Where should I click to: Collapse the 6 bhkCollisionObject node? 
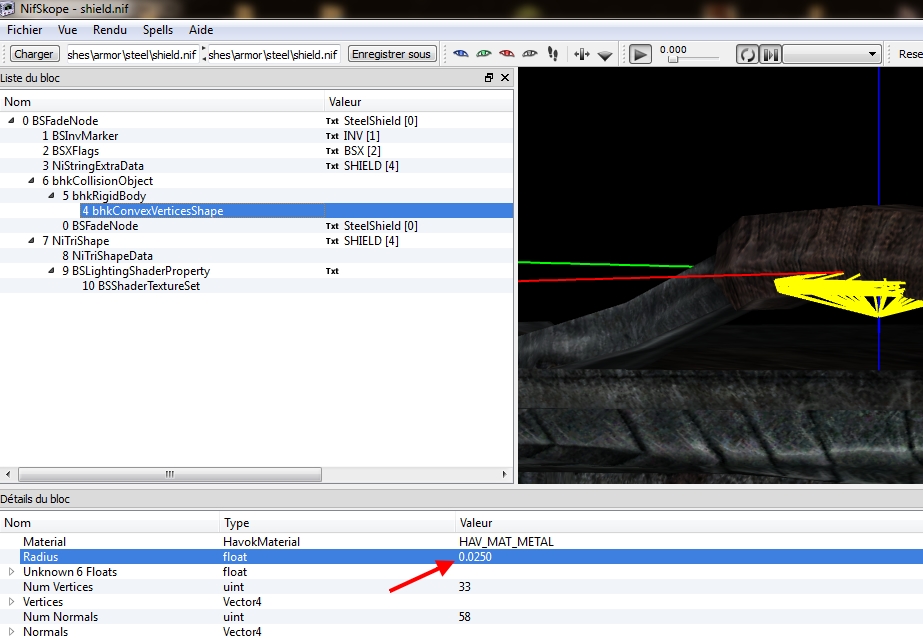[x=31, y=181]
